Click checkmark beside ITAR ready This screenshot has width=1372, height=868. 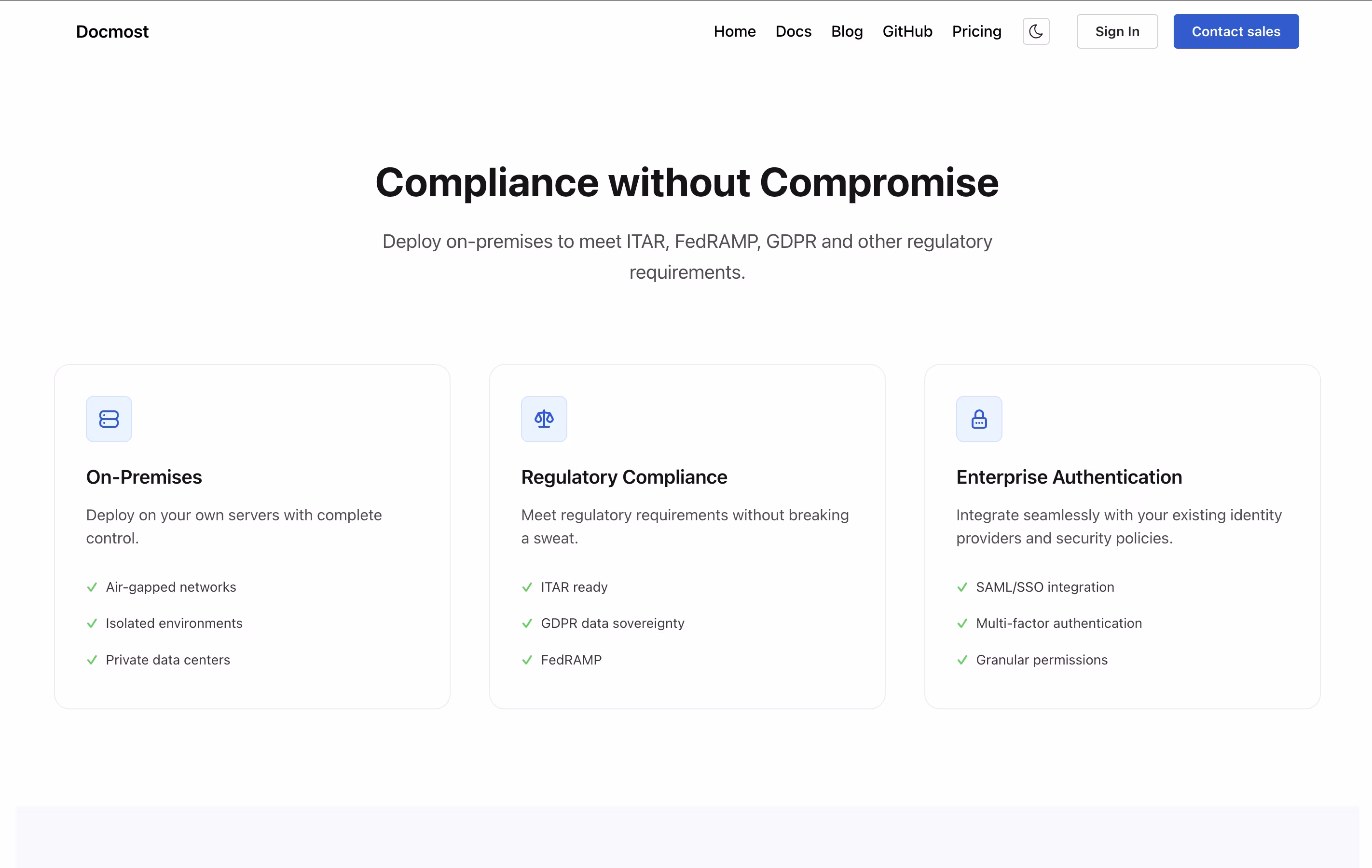tap(527, 587)
